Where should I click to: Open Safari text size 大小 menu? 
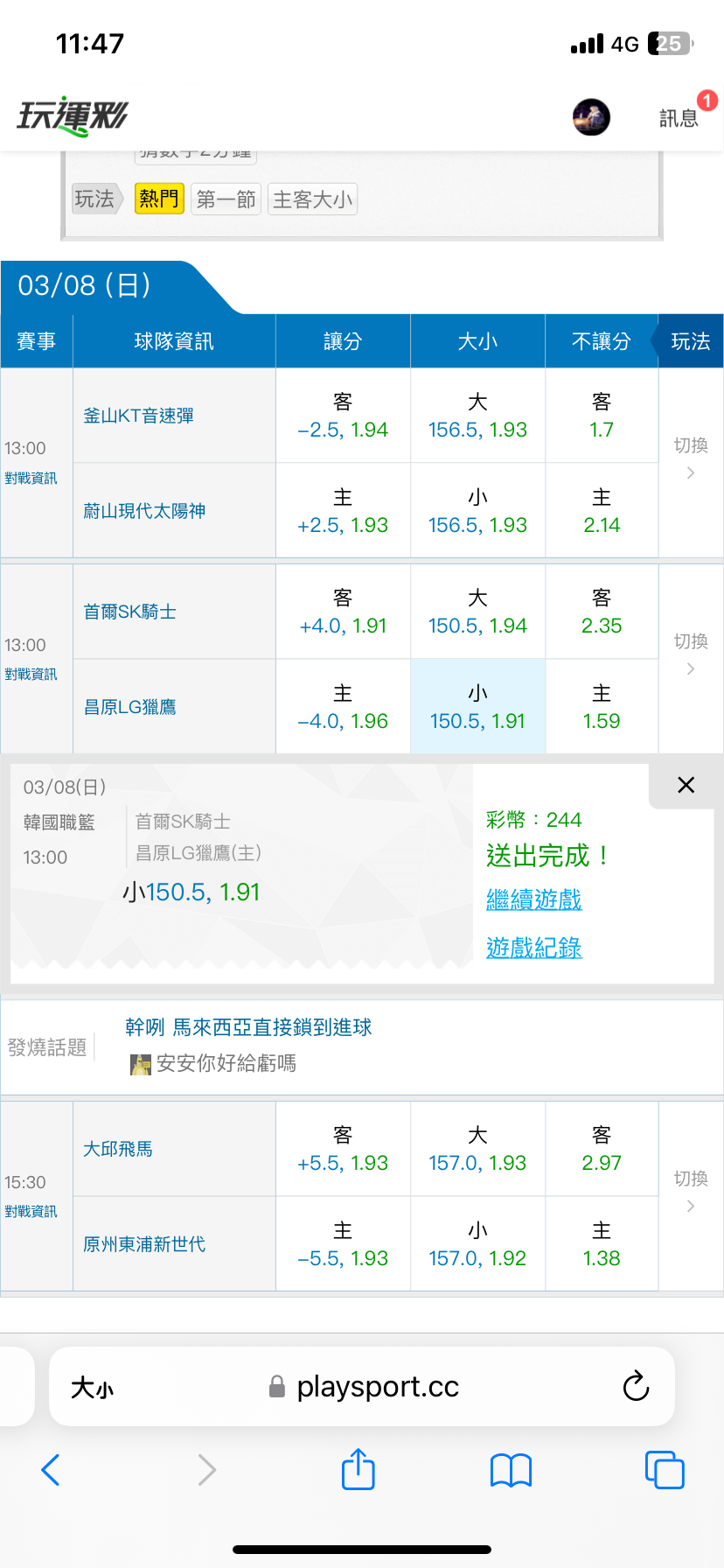click(x=92, y=1388)
